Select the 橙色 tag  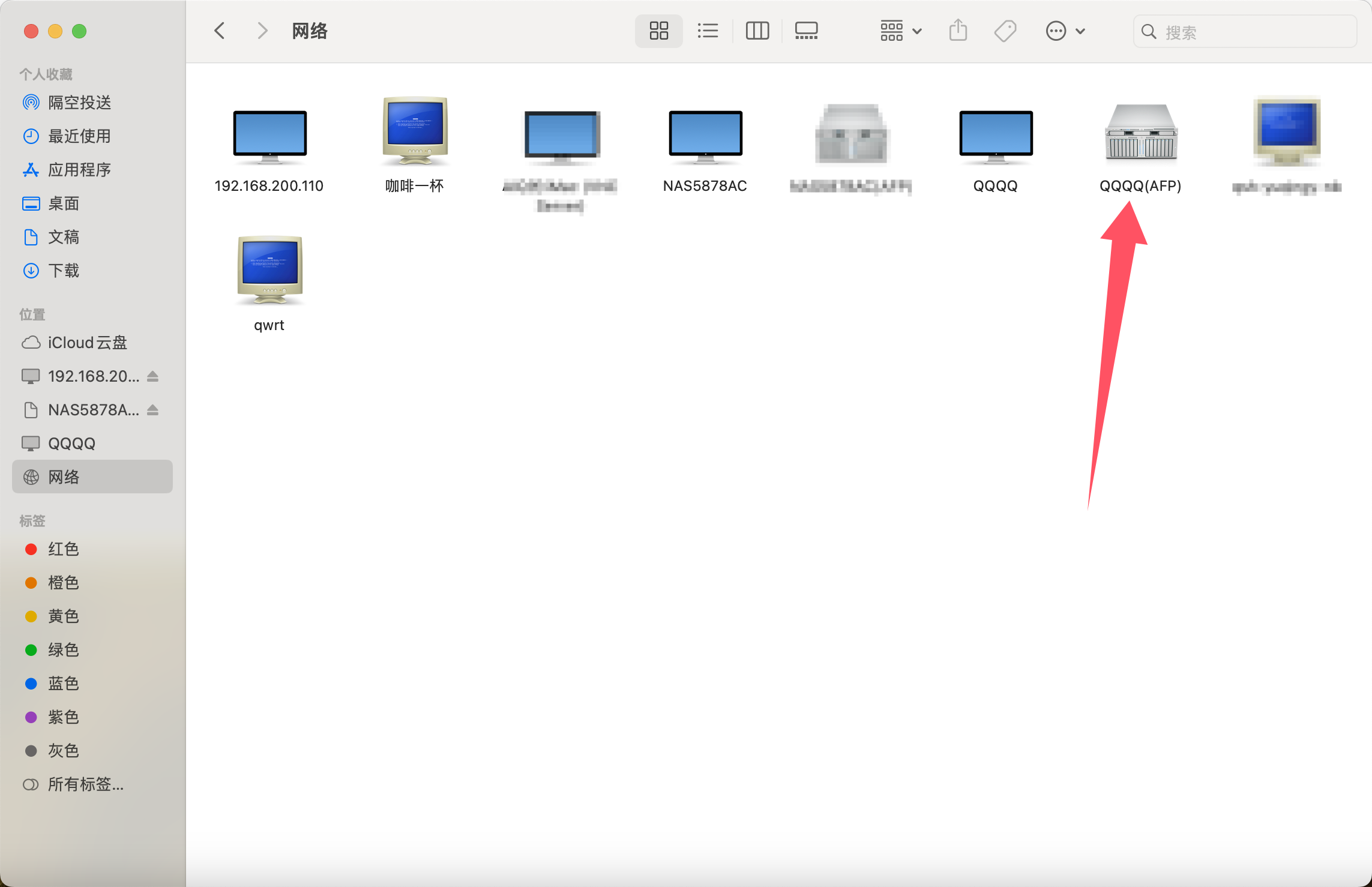coord(92,583)
